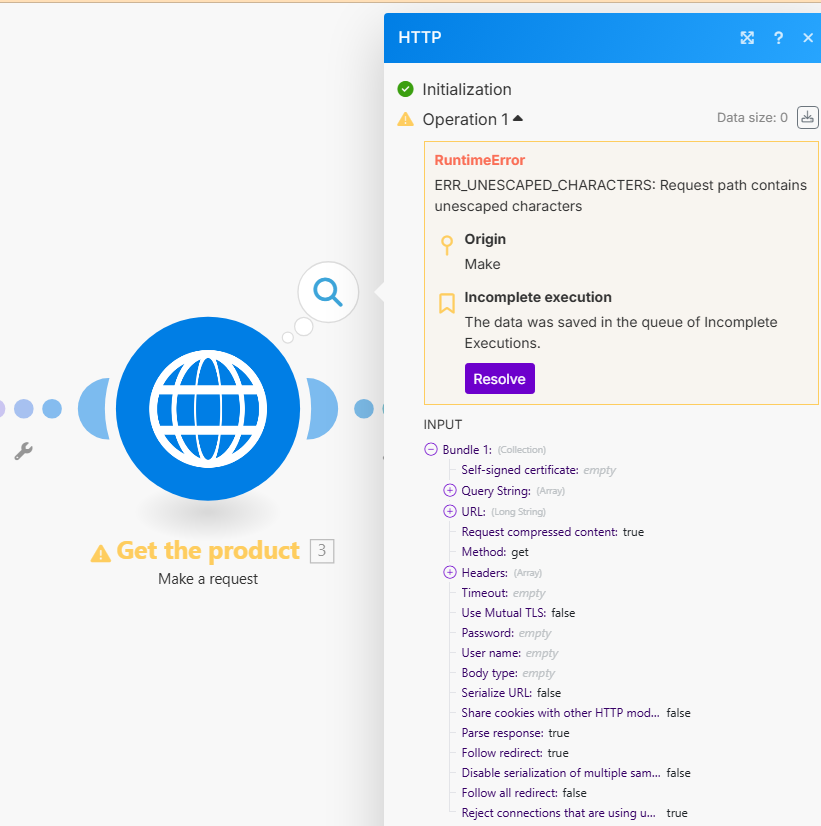The width and height of the screenshot is (821, 826).
Task: Collapse the Operation 1 section
Action: pyautogui.click(x=518, y=119)
